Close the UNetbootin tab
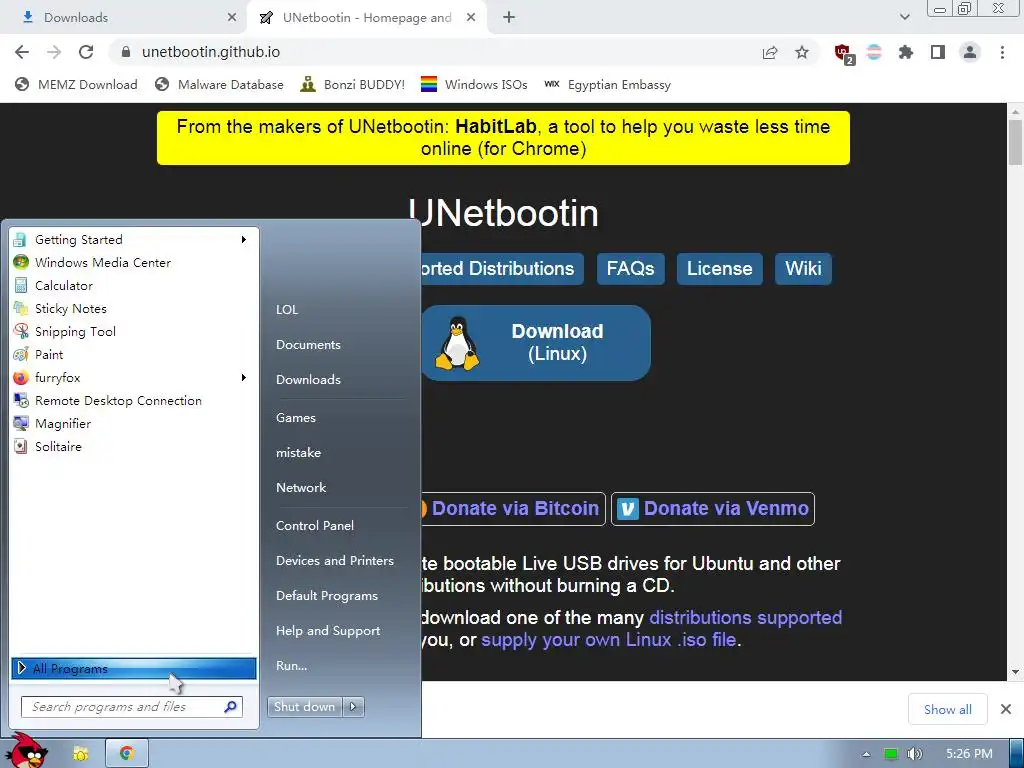This screenshot has height=768, width=1024. point(471,18)
